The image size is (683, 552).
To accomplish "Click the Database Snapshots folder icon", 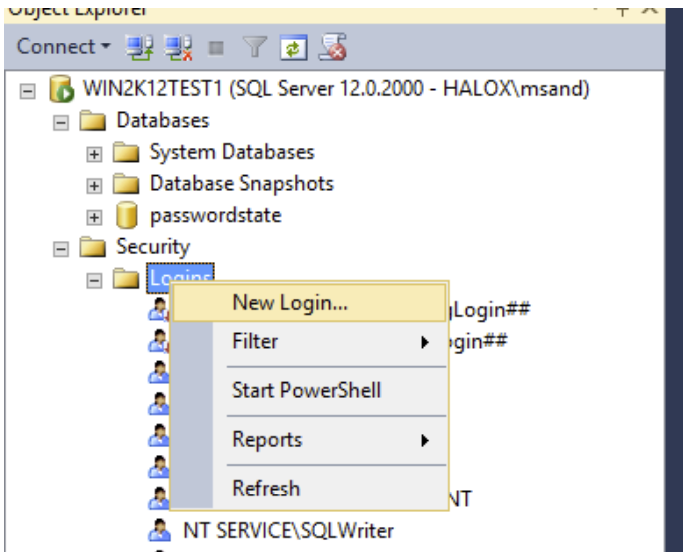I will [x=126, y=183].
